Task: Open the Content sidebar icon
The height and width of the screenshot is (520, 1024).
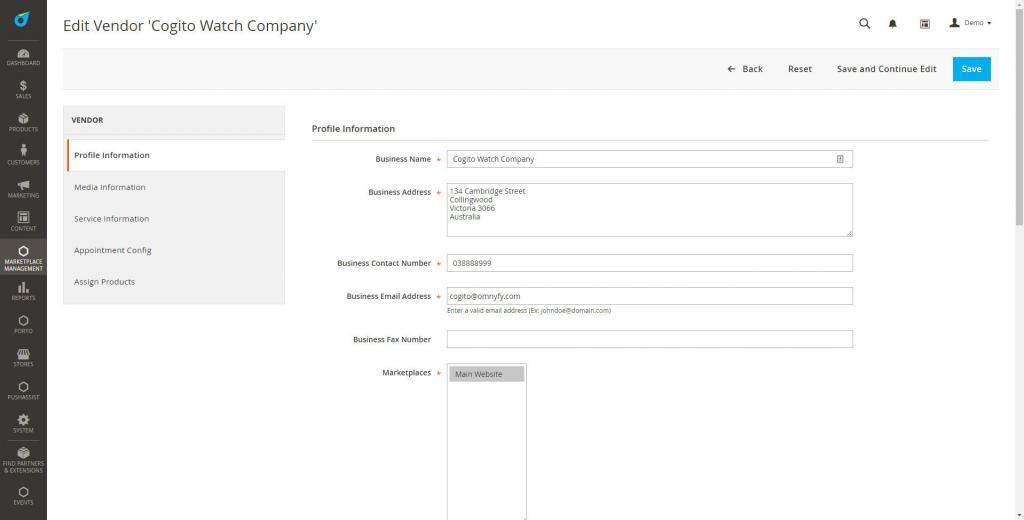Action: (23, 222)
